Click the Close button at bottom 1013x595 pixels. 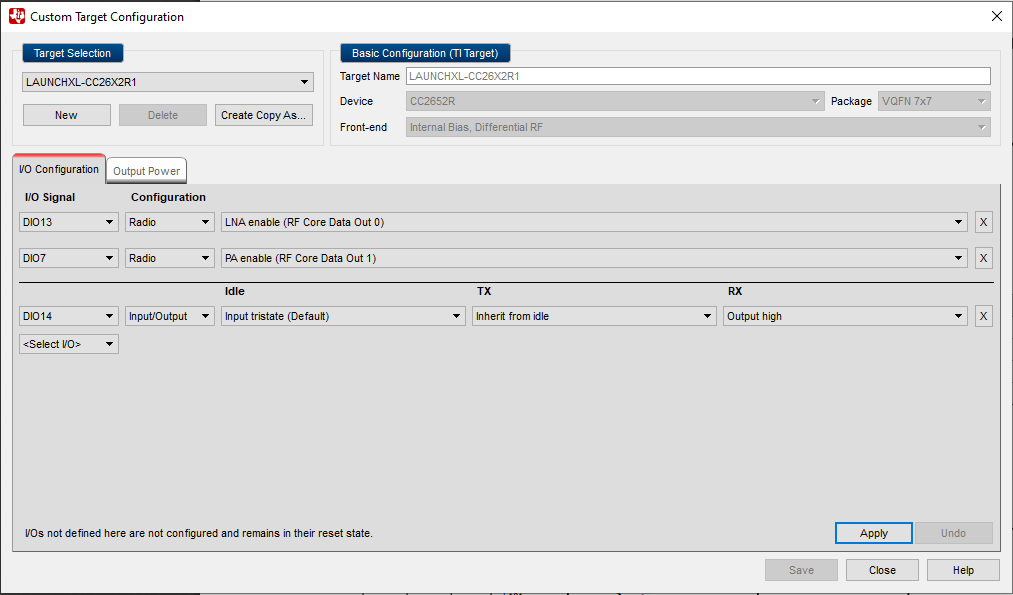(882, 570)
